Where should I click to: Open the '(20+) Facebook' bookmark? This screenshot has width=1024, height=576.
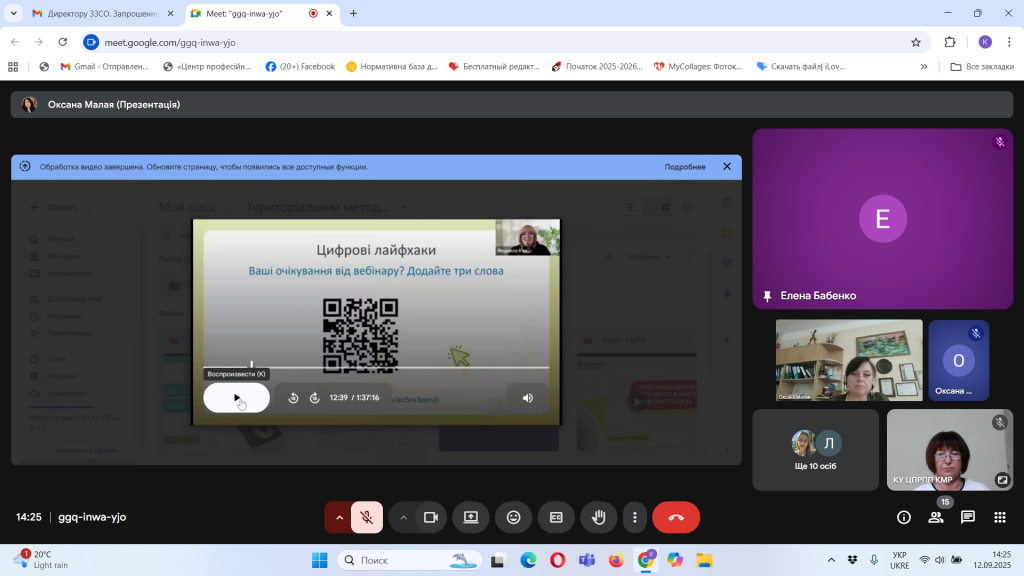pos(300,67)
